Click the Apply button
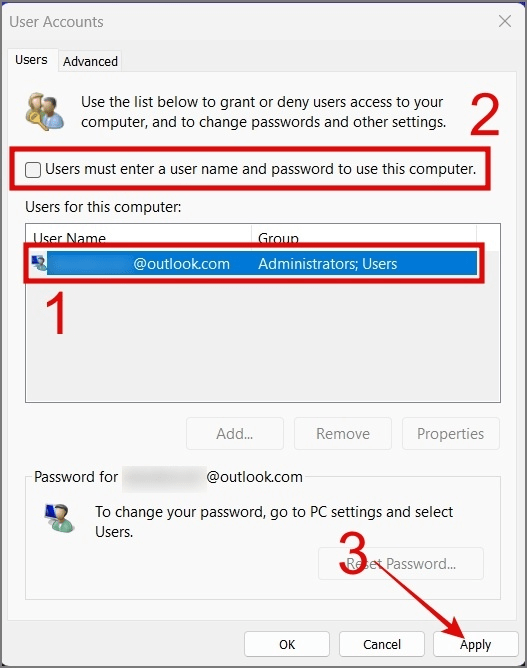The image size is (527, 668). (475, 644)
